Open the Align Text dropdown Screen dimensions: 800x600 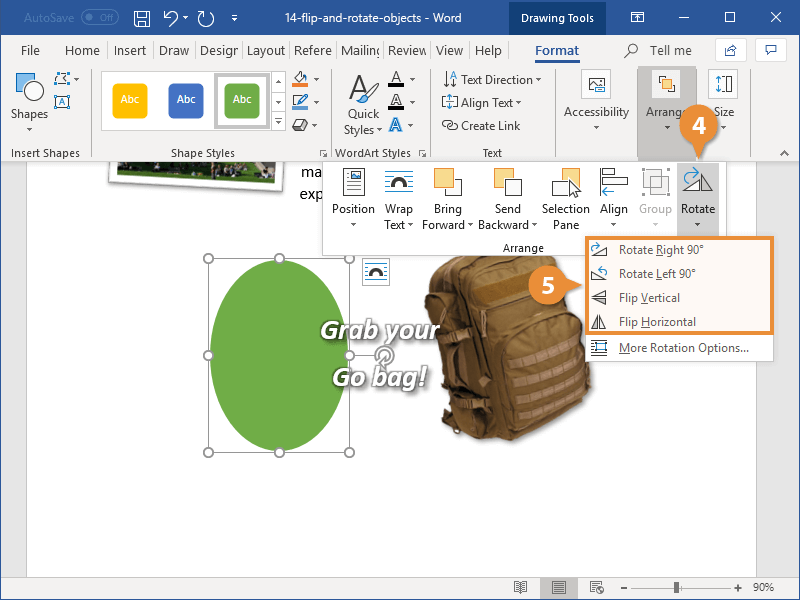(x=482, y=103)
